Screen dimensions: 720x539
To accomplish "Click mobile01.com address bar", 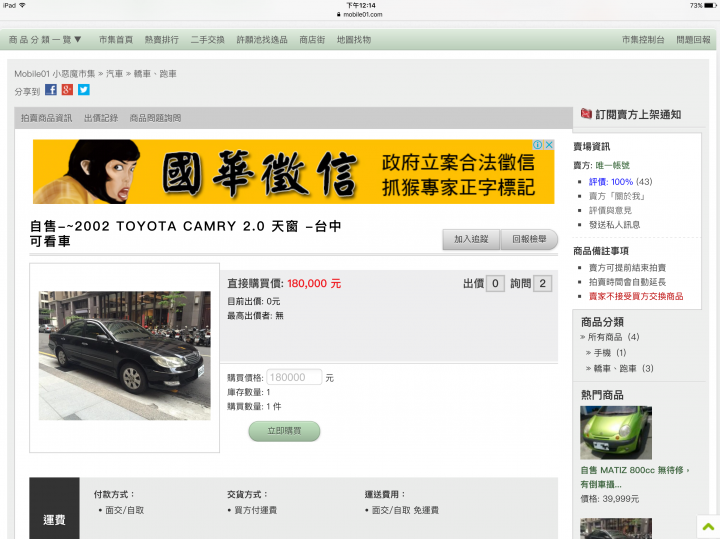I will pos(360,14).
